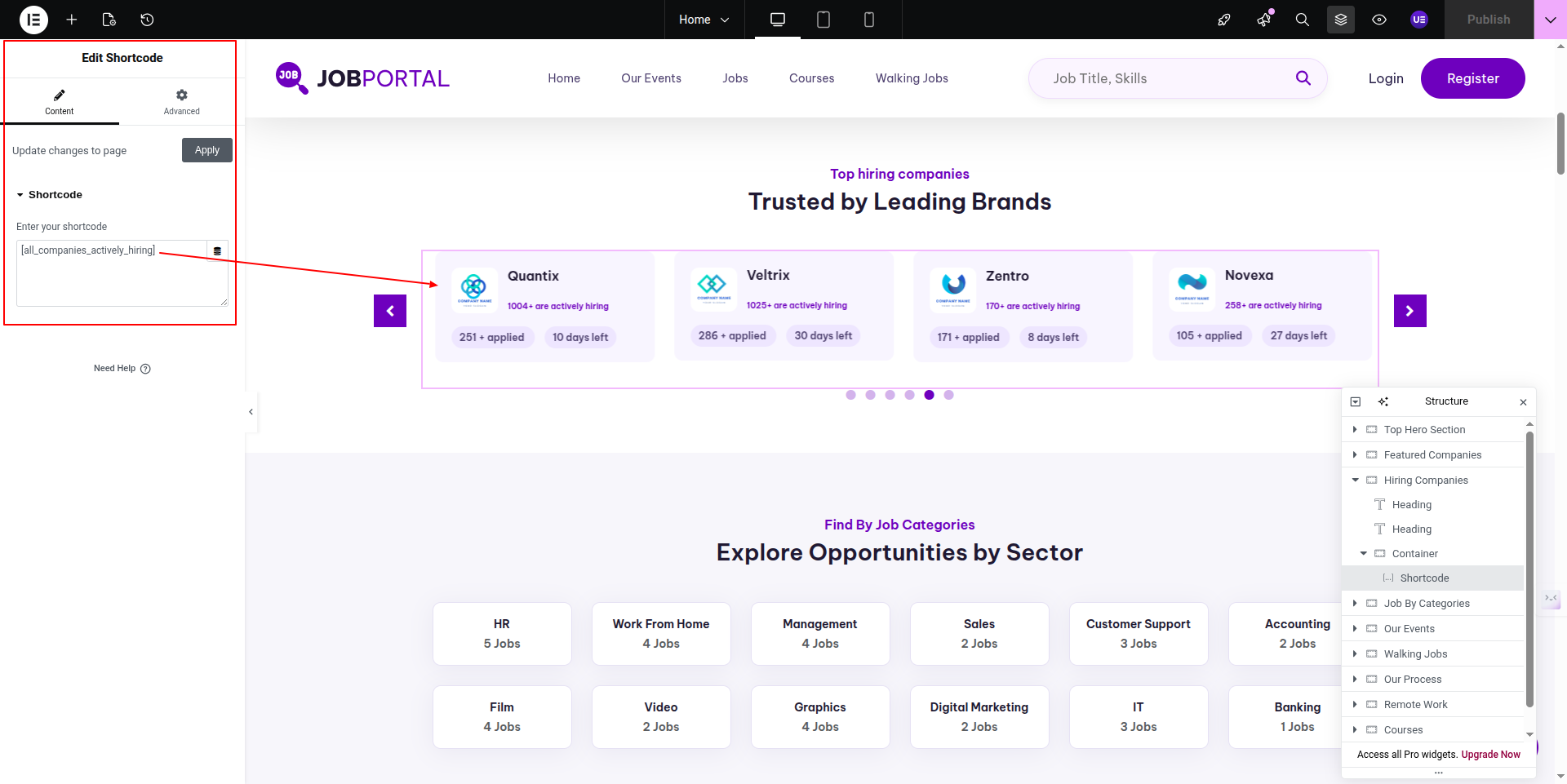Switch to the Advanced tab
Screen dimensions: 1567x784
tap(181, 102)
